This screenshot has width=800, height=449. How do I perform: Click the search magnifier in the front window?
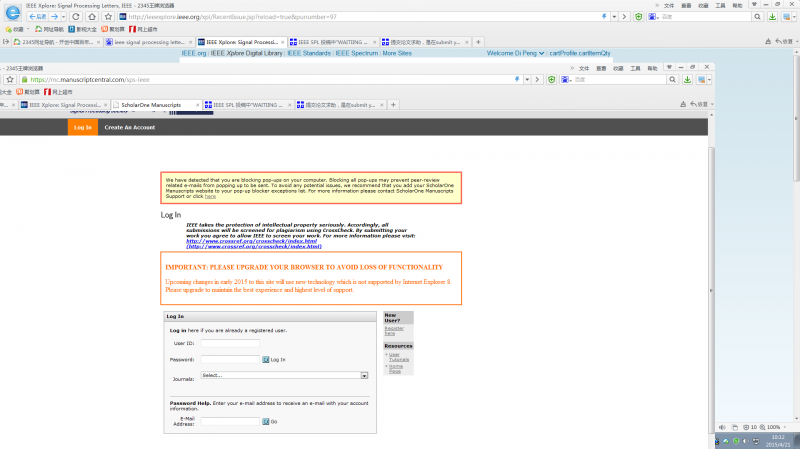coord(672,80)
